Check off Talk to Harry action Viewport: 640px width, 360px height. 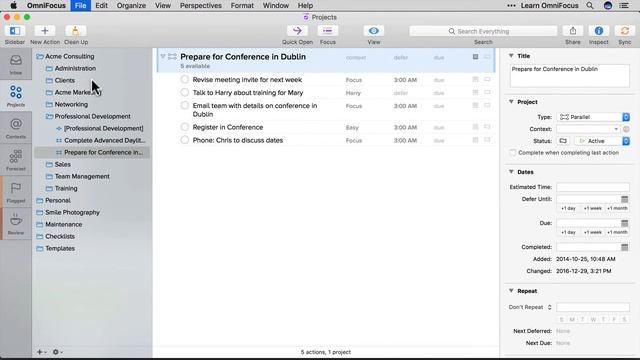pos(184,93)
